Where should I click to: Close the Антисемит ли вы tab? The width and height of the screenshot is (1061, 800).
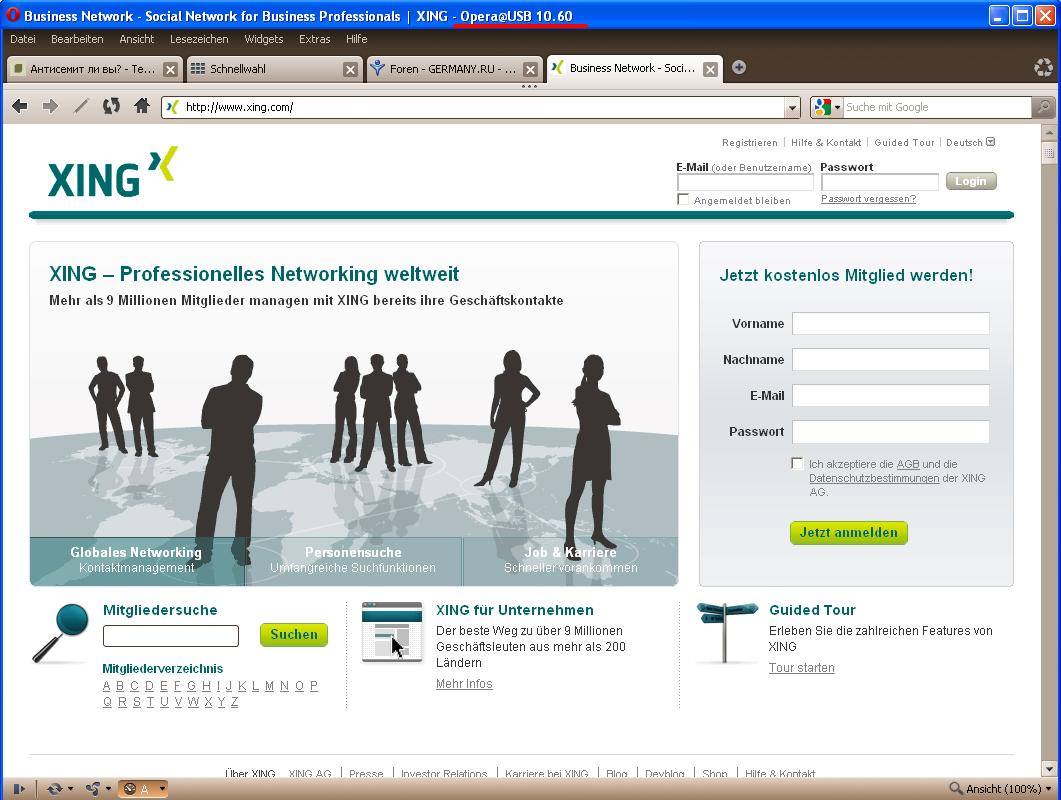click(171, 69)
